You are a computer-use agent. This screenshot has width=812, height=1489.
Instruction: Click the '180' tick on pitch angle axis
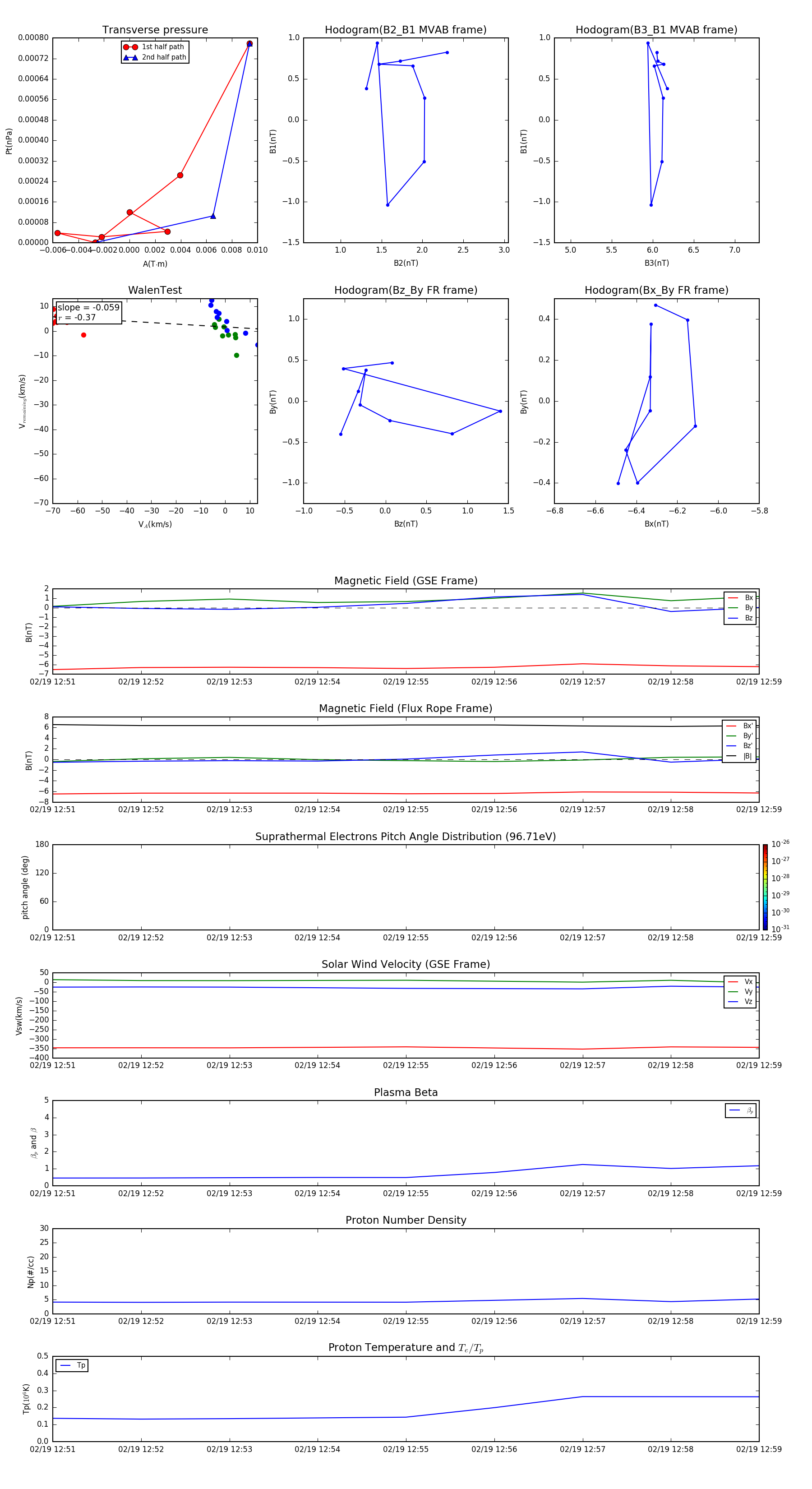[42, 845]
